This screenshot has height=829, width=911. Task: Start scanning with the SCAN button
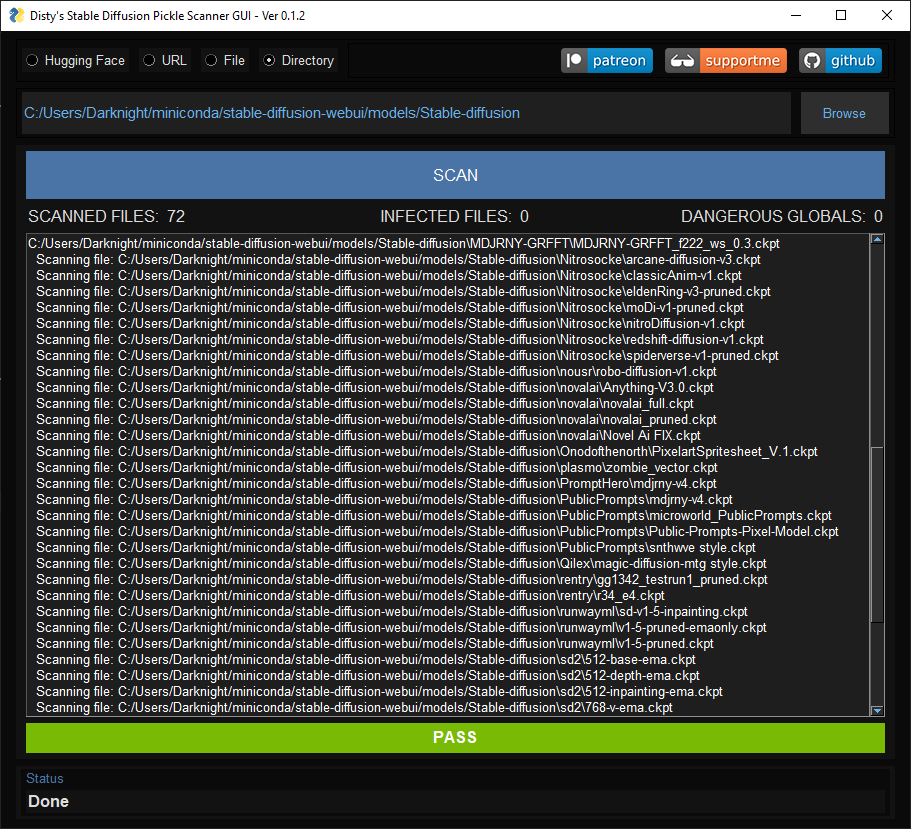click(x=456, y=175)
